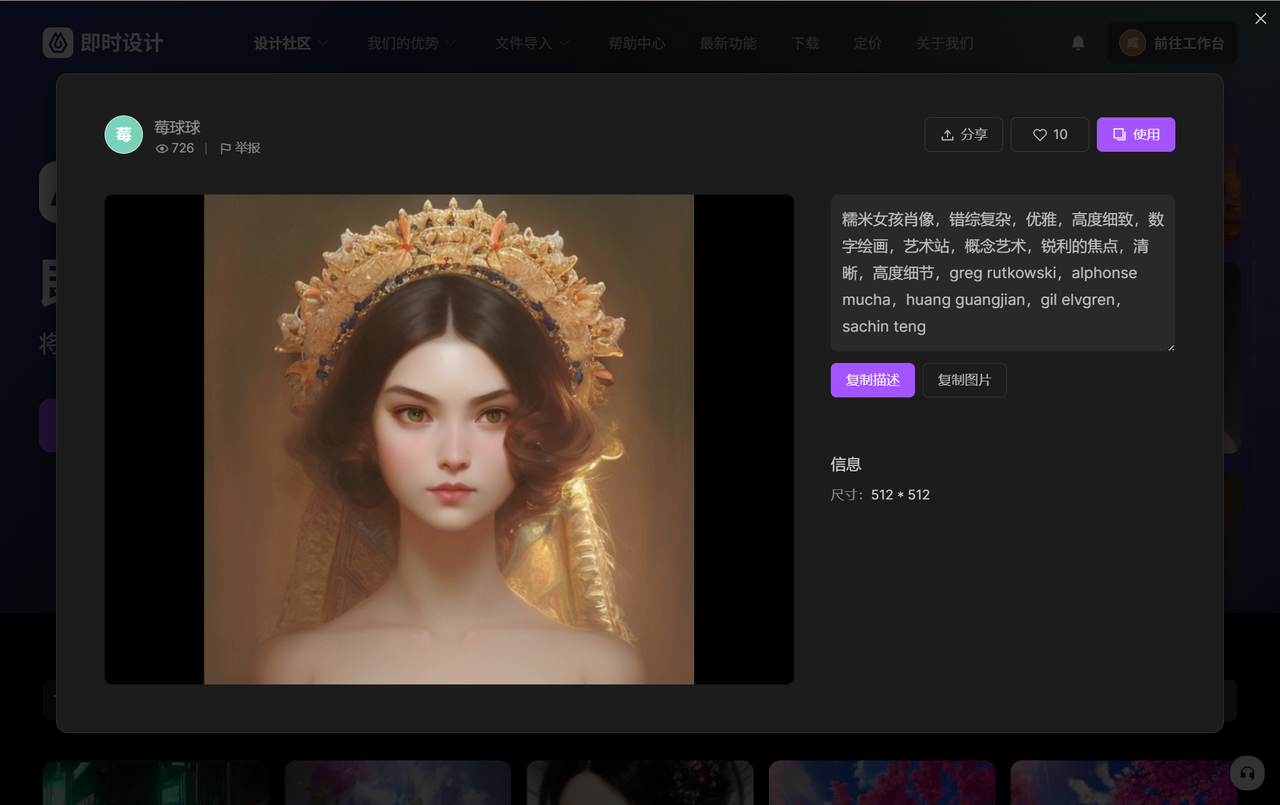Click the 即时设计 logo icon
Viewport: 1280px width, 805px height.
pos(58,43)
